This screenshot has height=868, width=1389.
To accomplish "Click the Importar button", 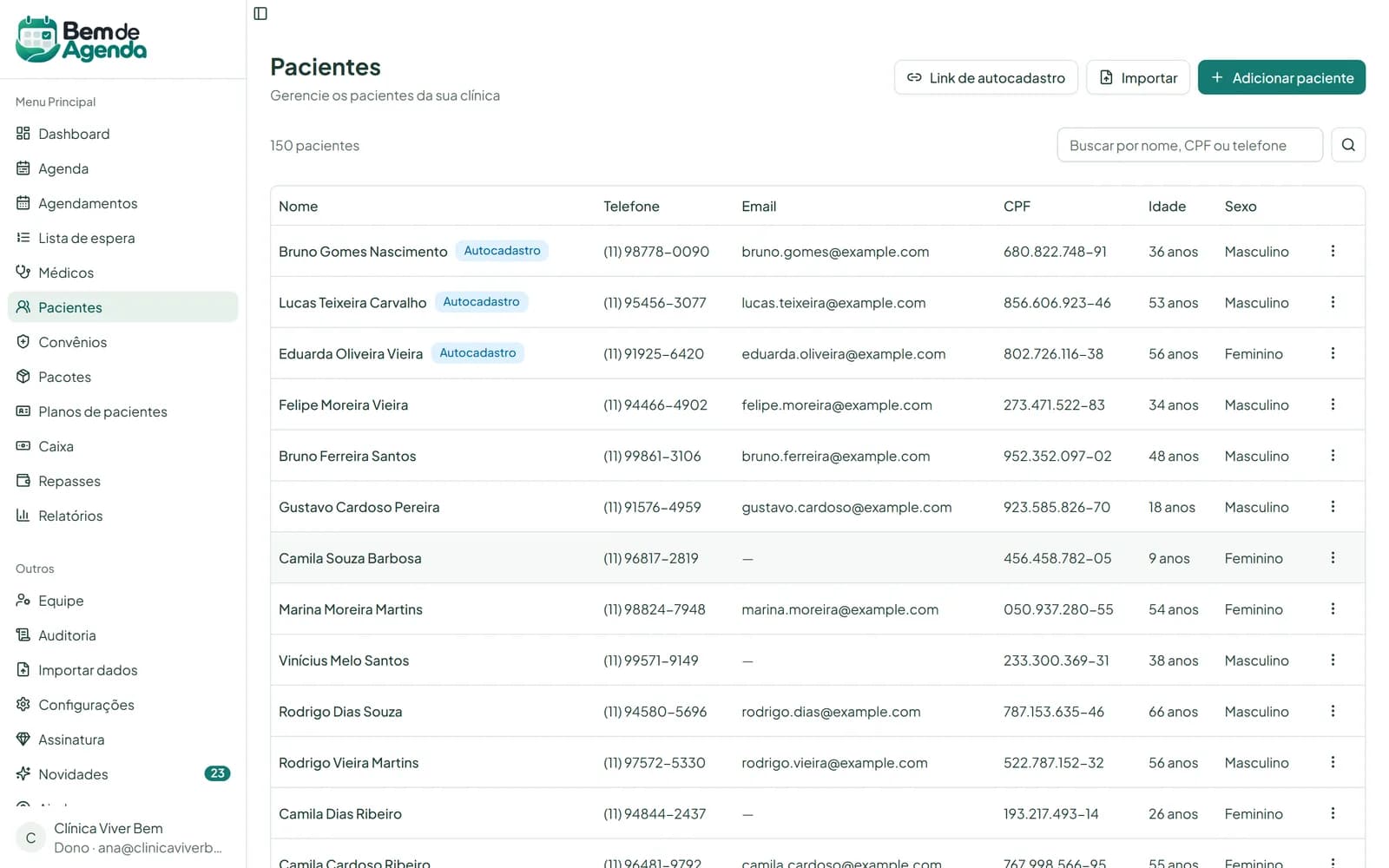I will click(1137, 77).
